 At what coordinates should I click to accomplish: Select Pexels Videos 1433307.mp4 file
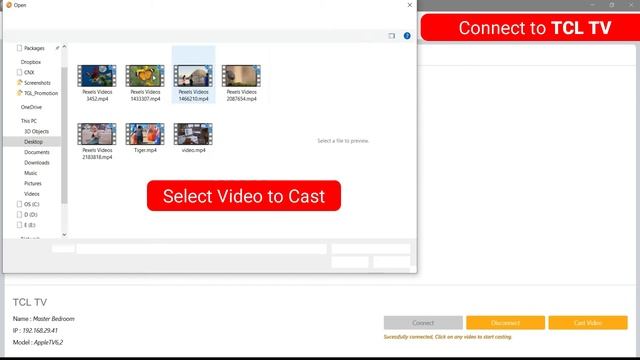145,83
